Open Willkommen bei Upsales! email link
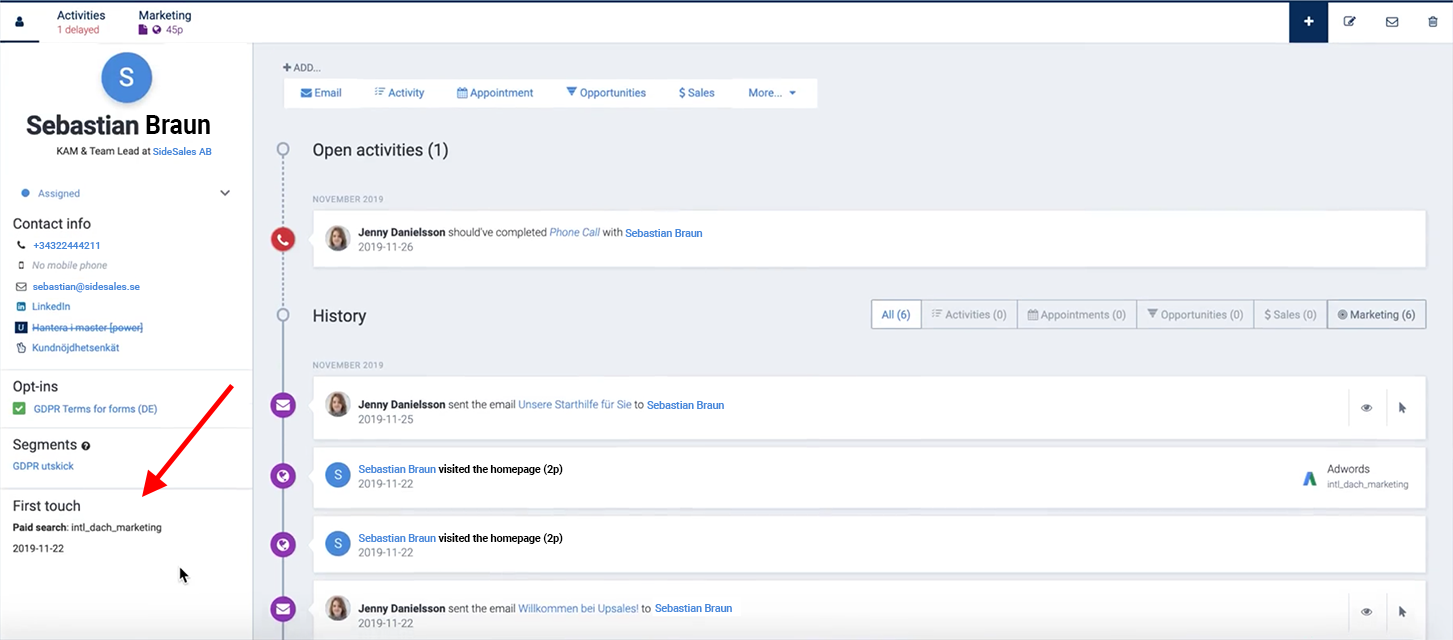 (x=578, y=608)
